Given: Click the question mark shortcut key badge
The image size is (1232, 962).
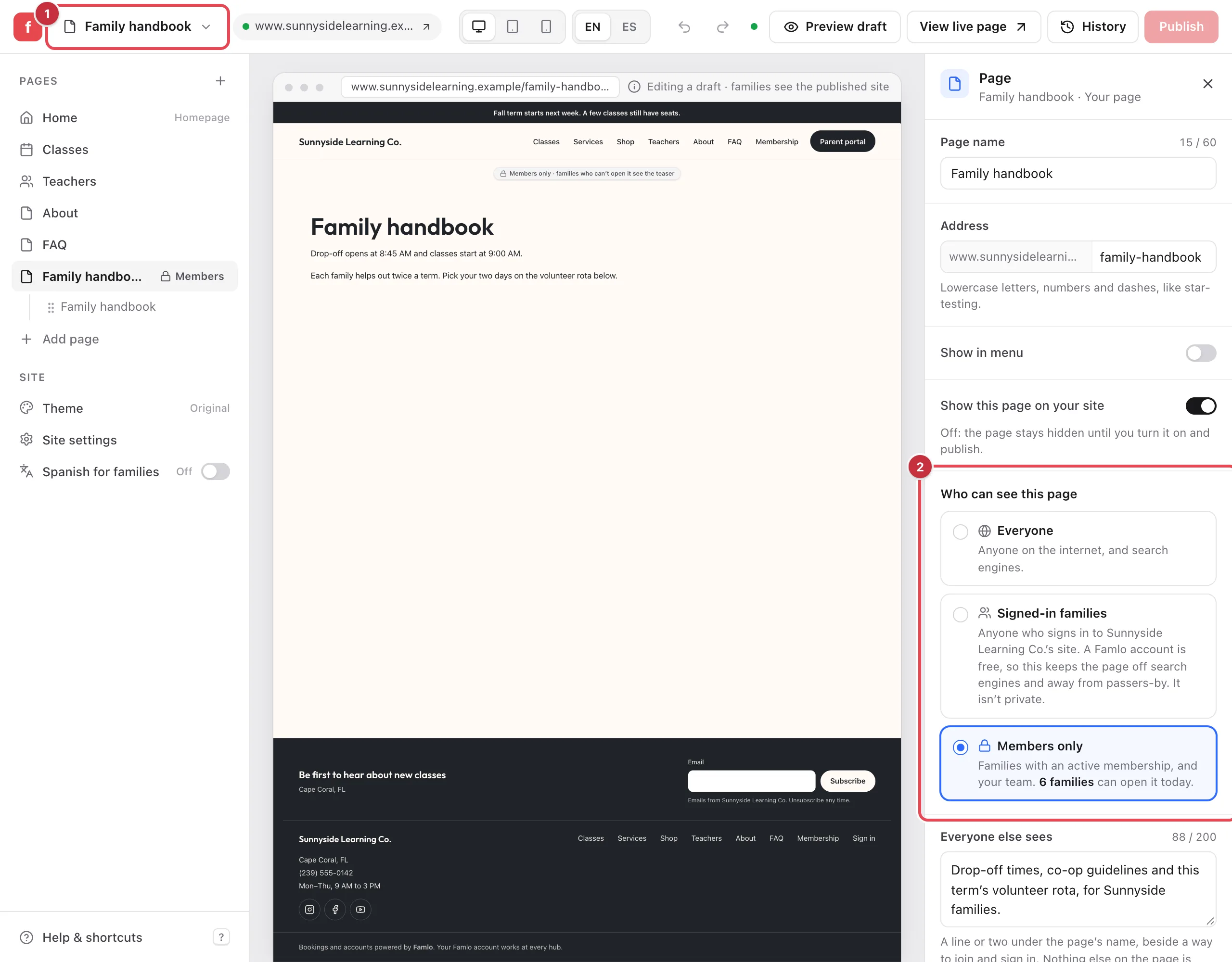Looking at the screenshot, I should [x=221, y=937].
